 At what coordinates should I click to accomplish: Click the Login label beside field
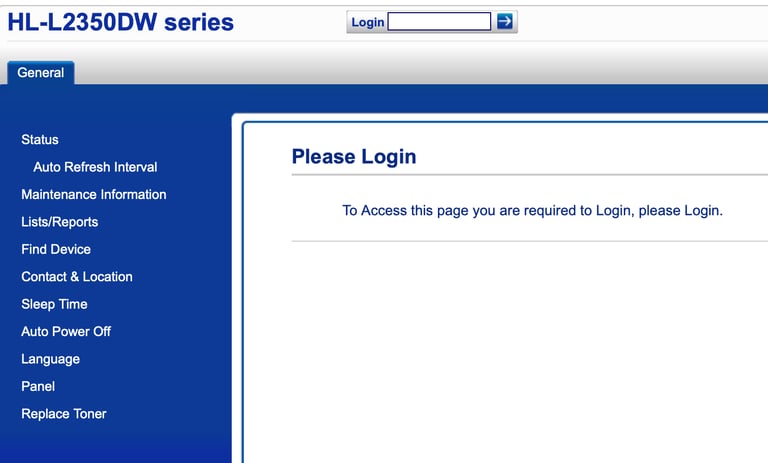[367, 22]
